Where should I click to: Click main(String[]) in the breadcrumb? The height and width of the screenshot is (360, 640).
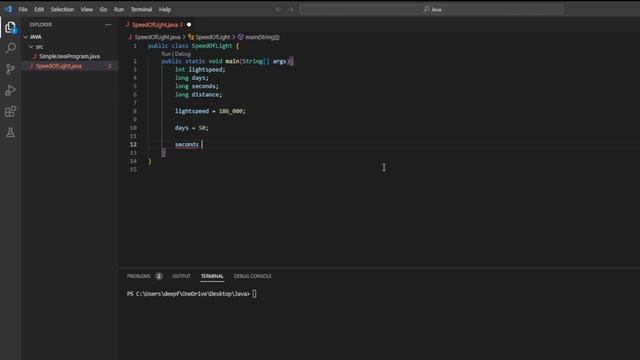(262, 37)
